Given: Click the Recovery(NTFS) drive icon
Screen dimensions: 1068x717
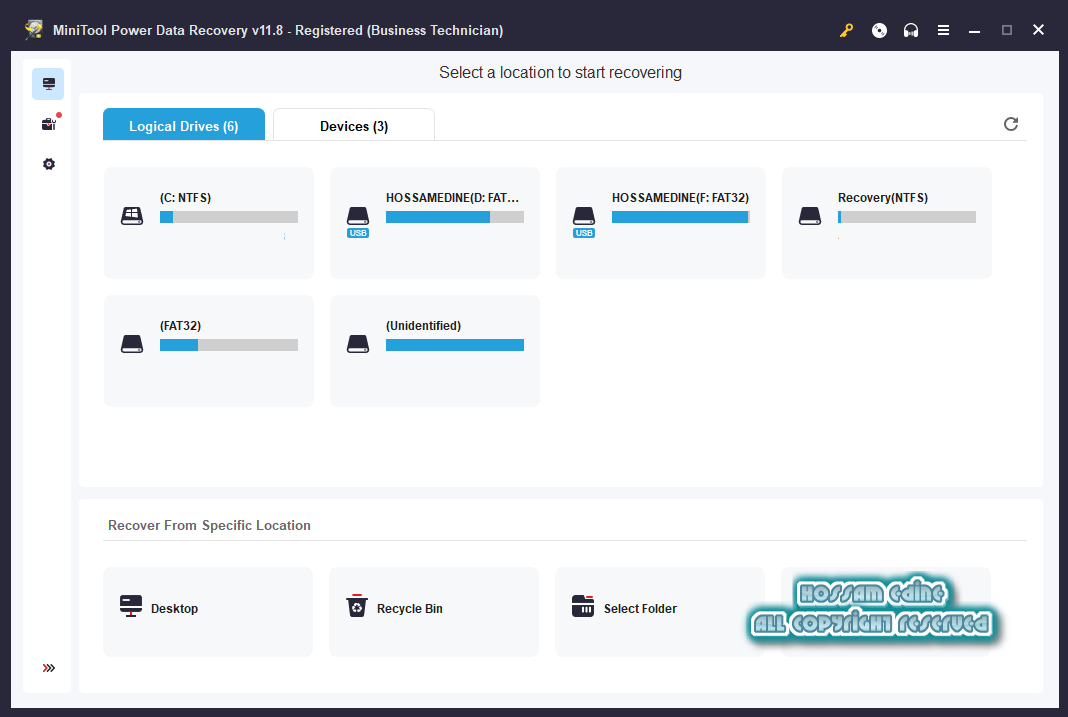Looking at the screenshot, I should [x=810, y=217].
